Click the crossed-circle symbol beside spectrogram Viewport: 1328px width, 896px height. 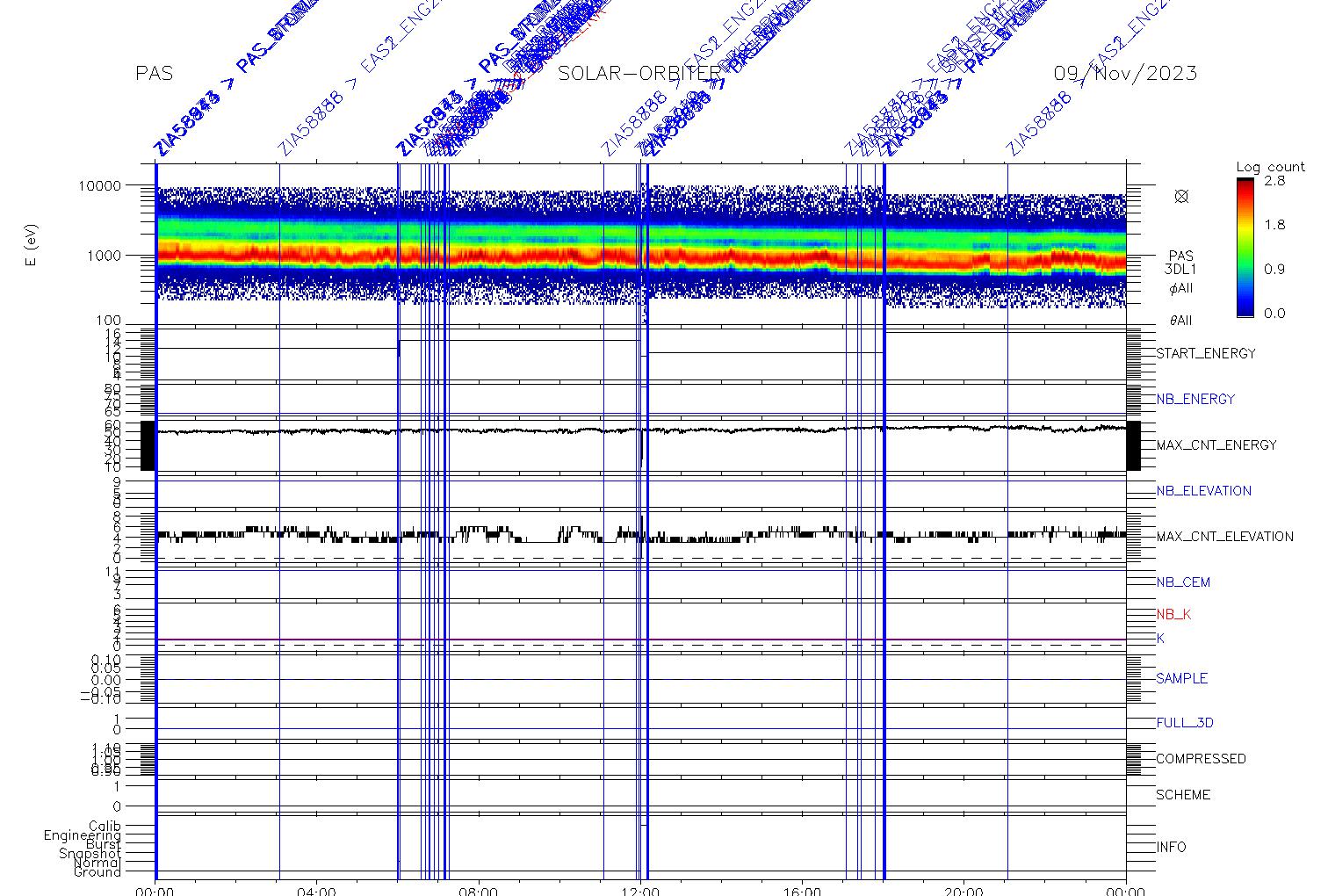tap(1181, 196)
